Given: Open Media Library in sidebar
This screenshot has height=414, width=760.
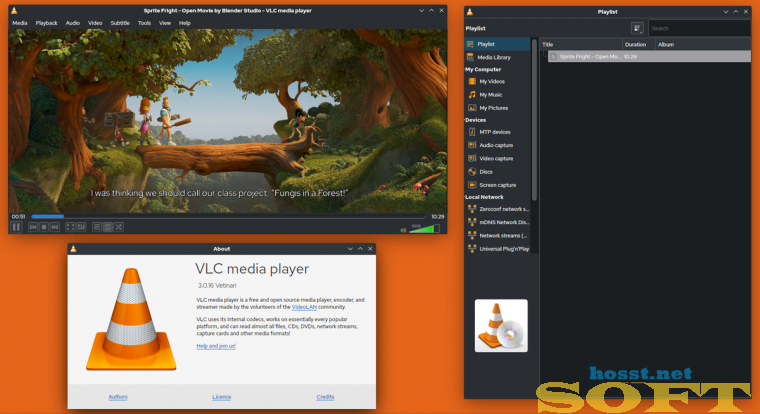Looking at the screenshot, I should click(497, 57).
